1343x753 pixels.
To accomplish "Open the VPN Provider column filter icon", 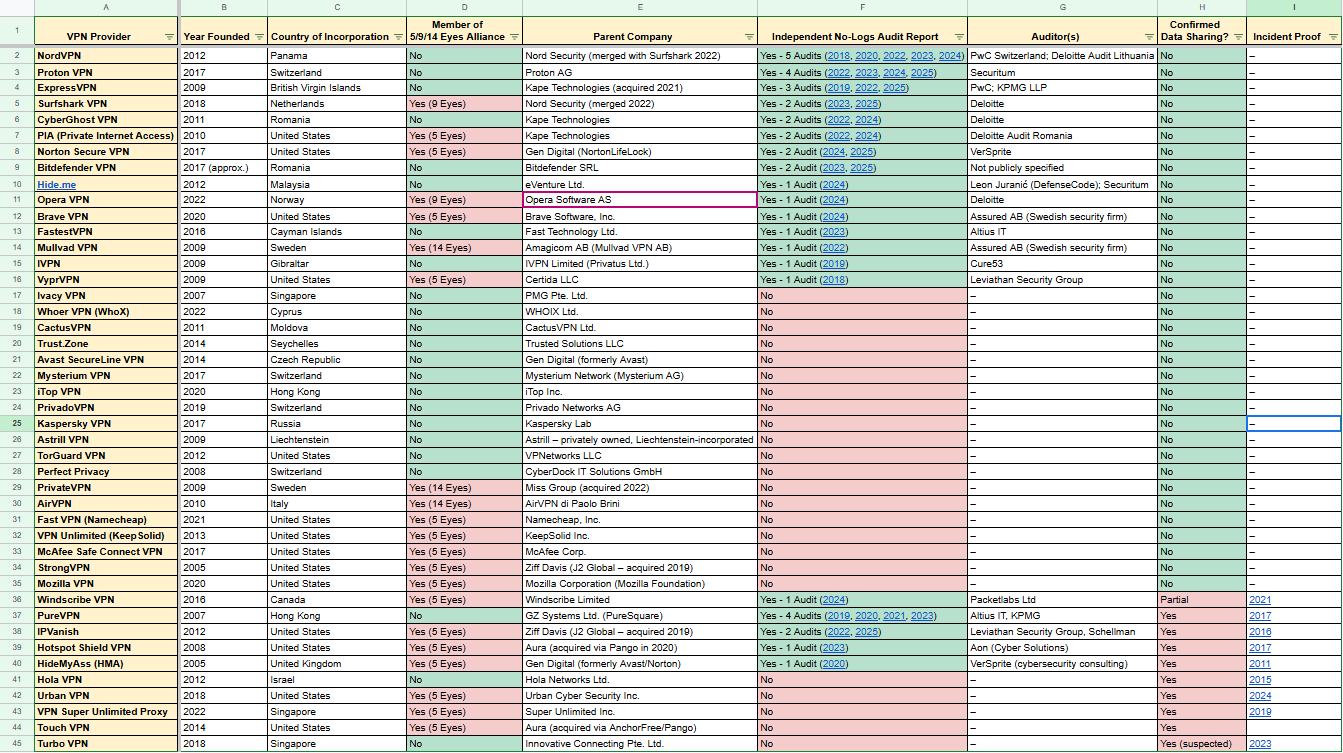I will 168,37.
